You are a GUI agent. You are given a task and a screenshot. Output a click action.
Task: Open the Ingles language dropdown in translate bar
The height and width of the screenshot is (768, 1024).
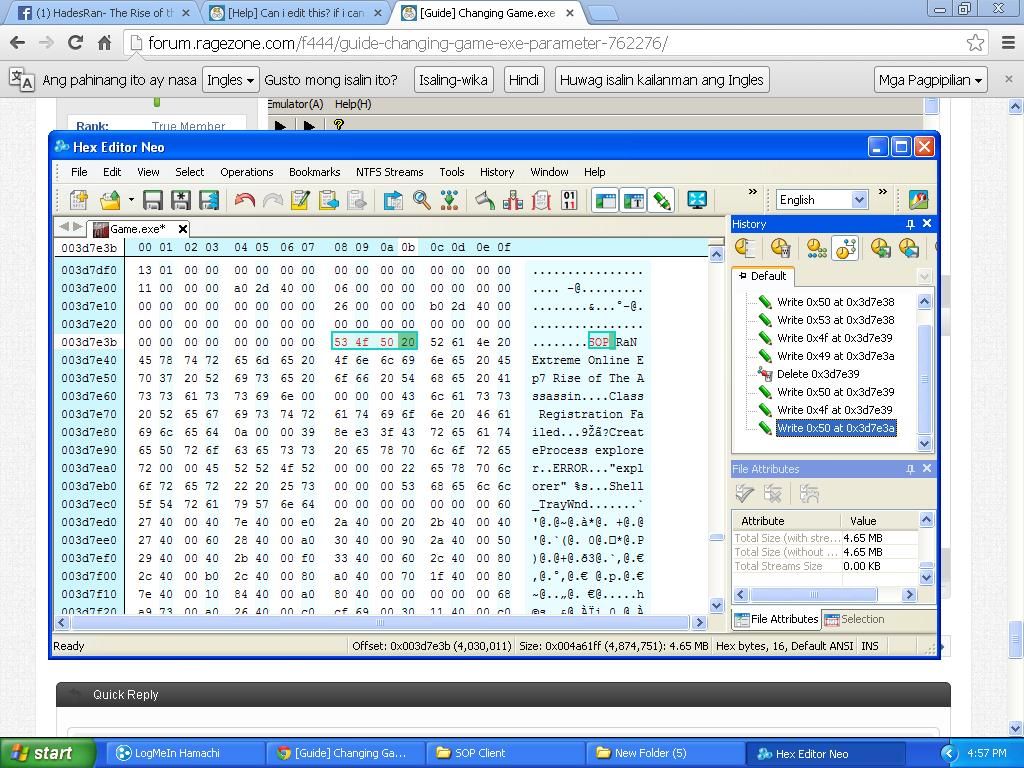[x=230, y=80]
